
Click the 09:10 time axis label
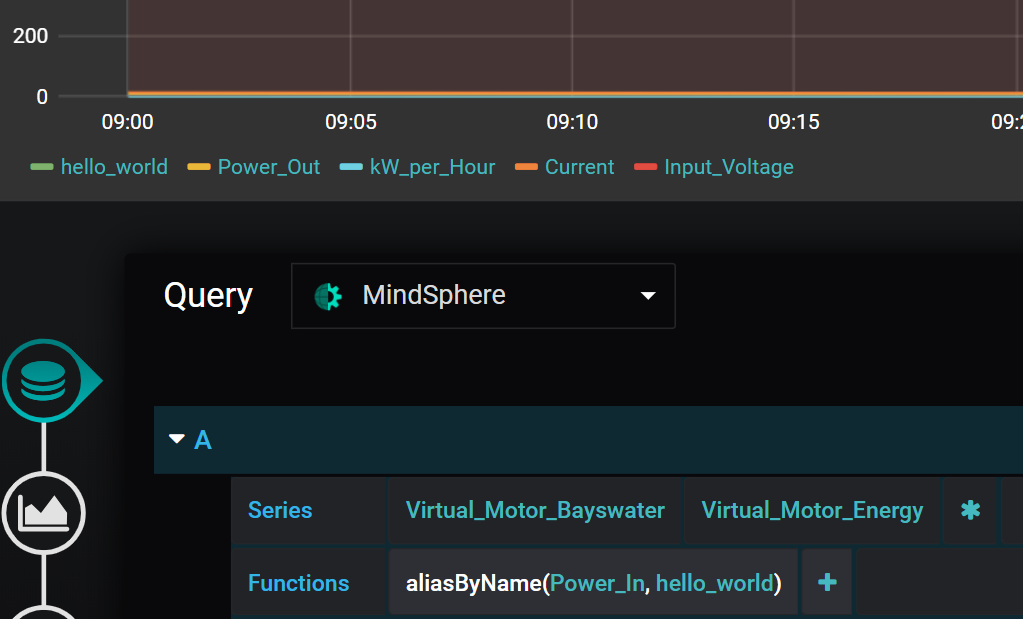pyautogui.click(x=572, y=122)
